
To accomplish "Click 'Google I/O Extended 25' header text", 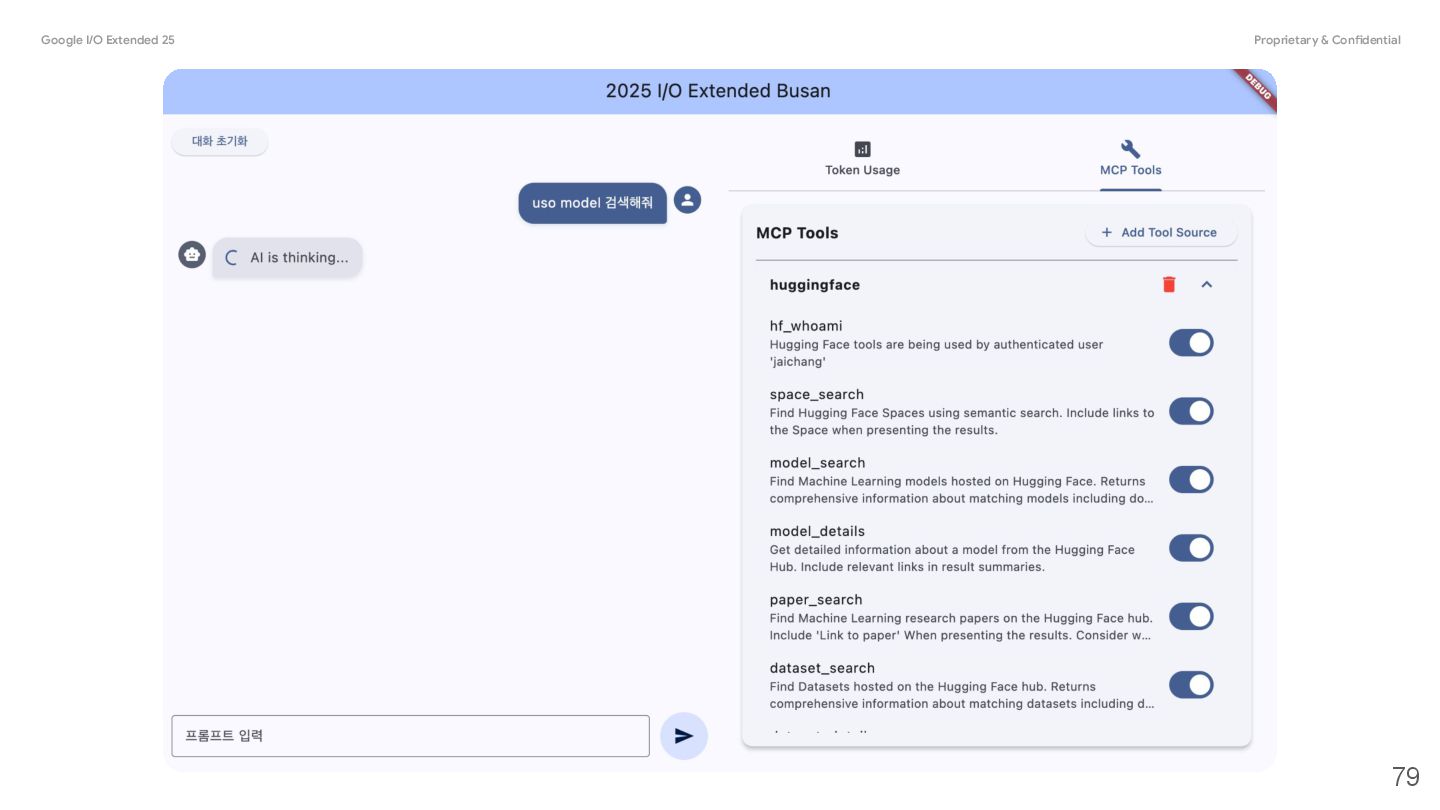I will (108, 40).
